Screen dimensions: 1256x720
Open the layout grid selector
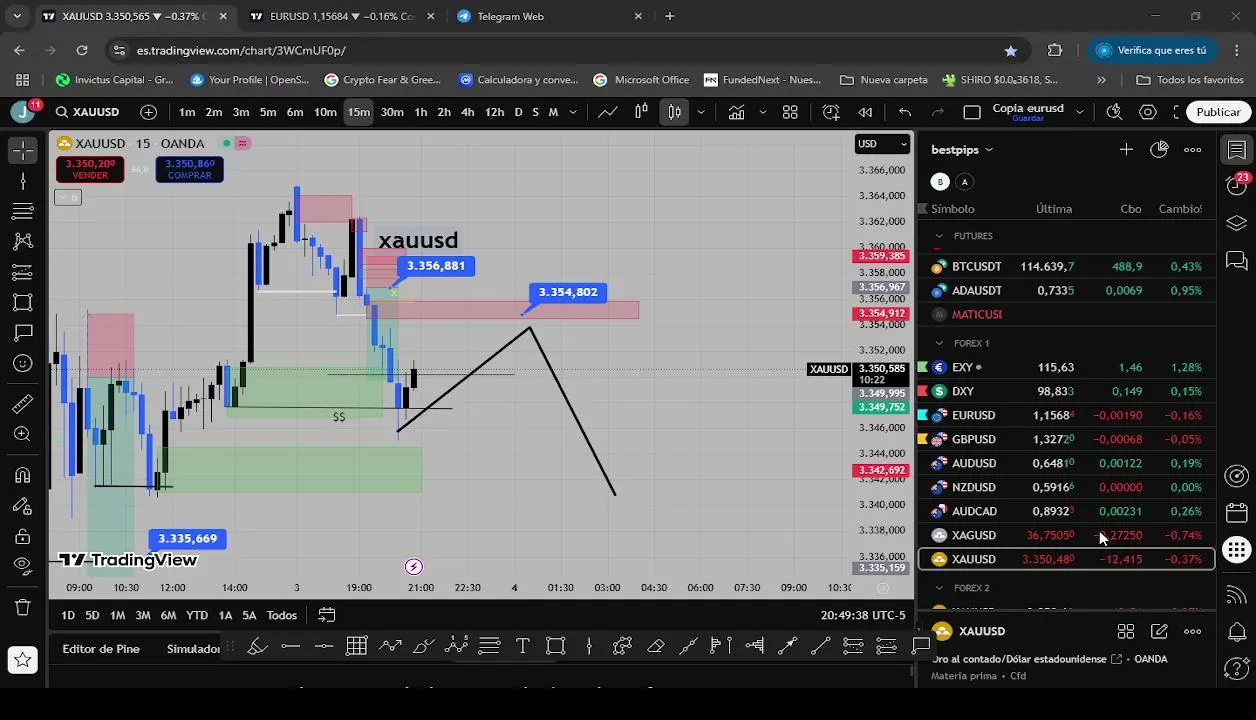pyautogui.click(x=790, y=112)
